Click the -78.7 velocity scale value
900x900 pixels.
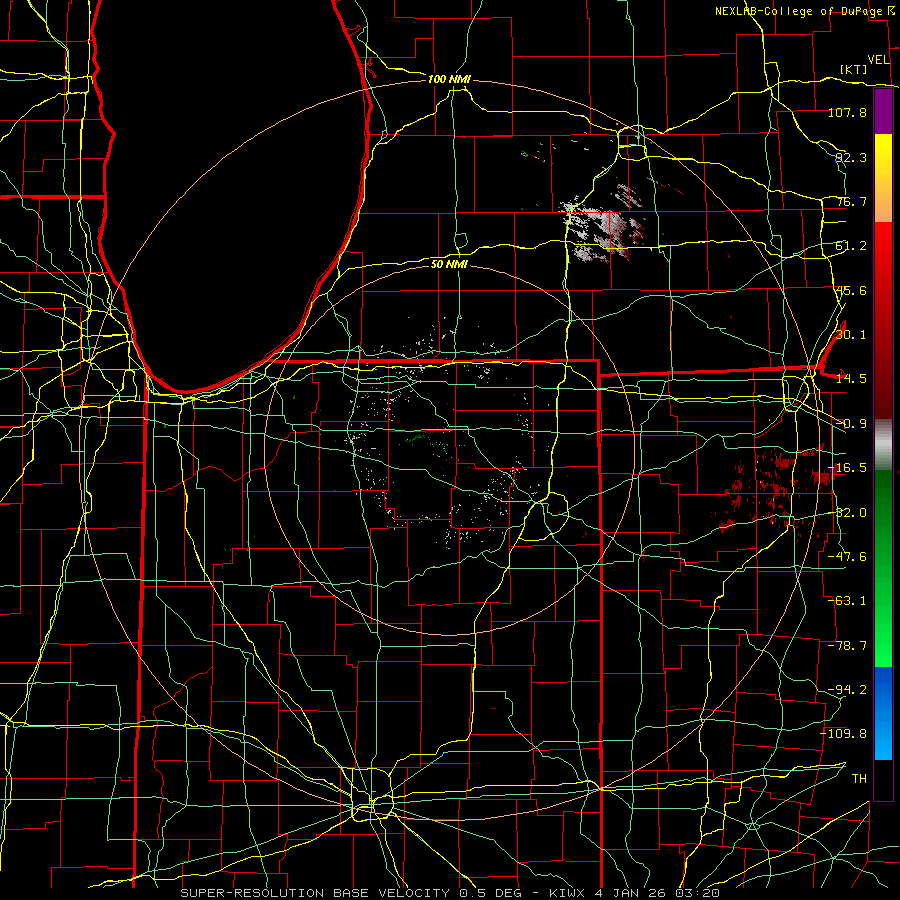pos(847,646)
